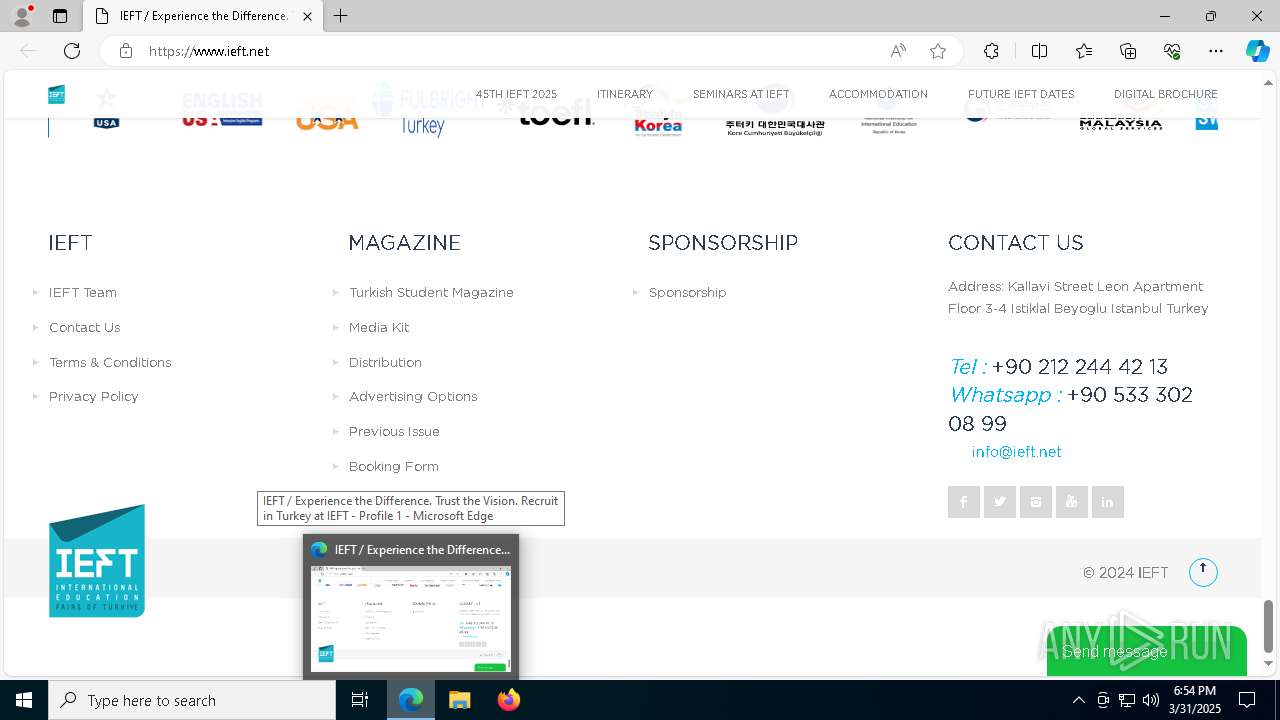The width and height of the screenshot is (1280, 720).
Task: Click the Send message chat button
Action: pos(1147,651)
